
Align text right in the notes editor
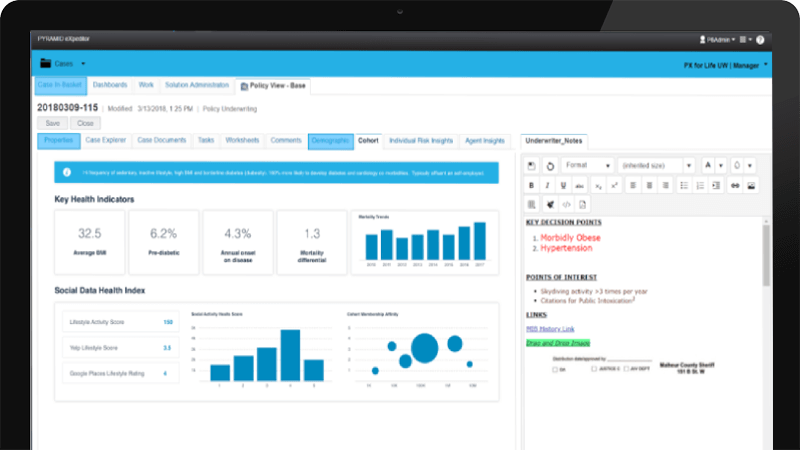pyautogui.click(x=665, y=186)
